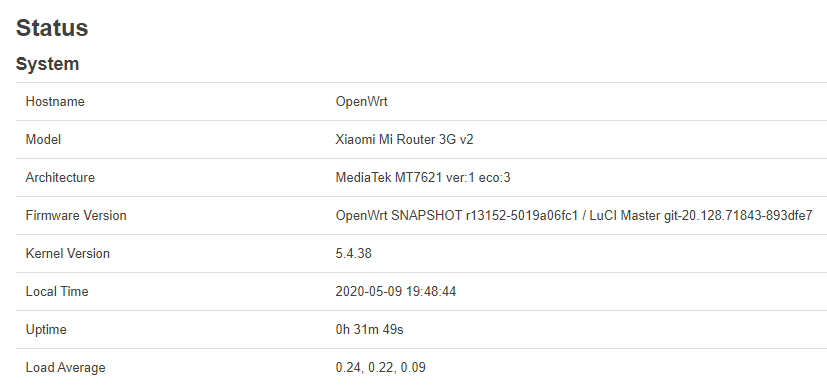Select the Architecture label
This screenshot has width=827, height=391.
pyautogui.click(x=60, y=177)
